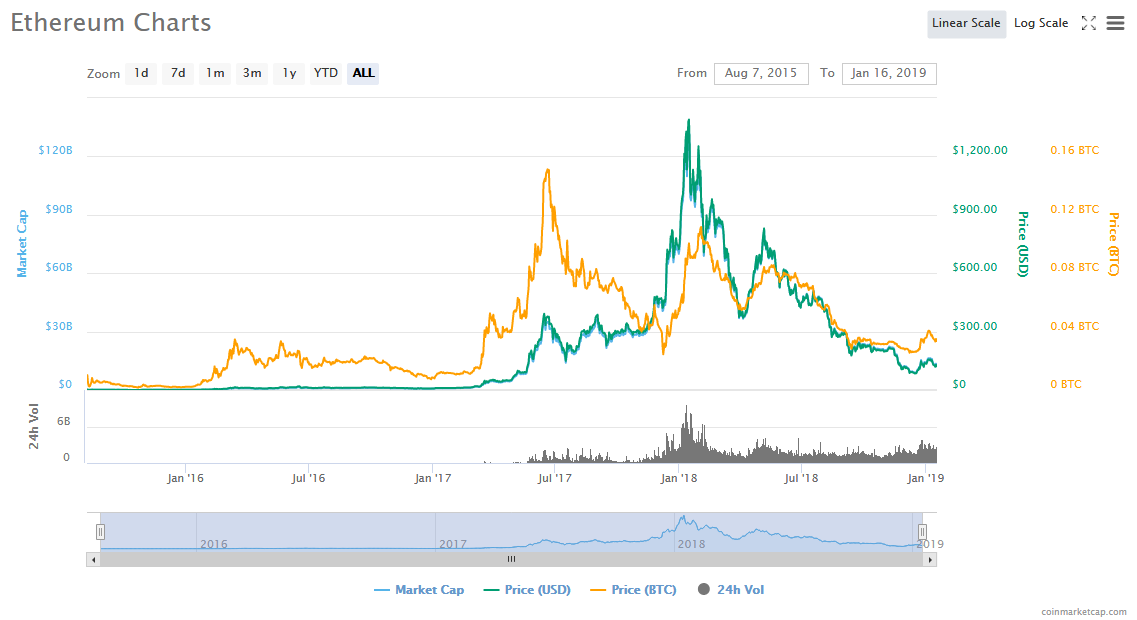Screen dimensions: 1137x620
Task: Click the From date field Aug 7, 2015
Action: [x=761, y=73]
